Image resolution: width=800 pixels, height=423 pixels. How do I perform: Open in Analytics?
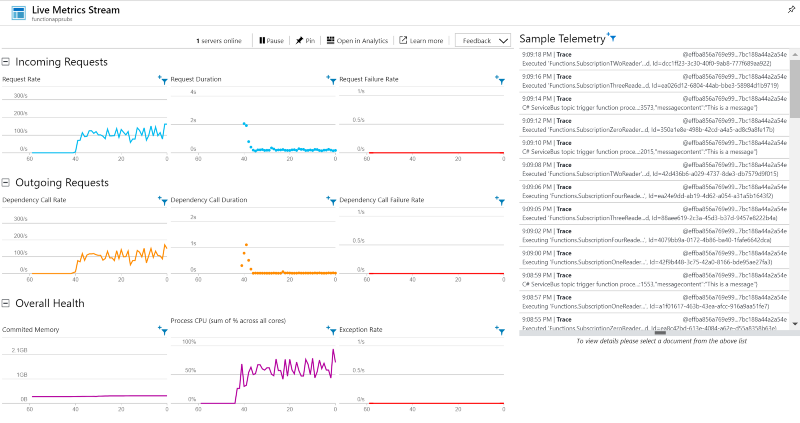tap(357, 40)
